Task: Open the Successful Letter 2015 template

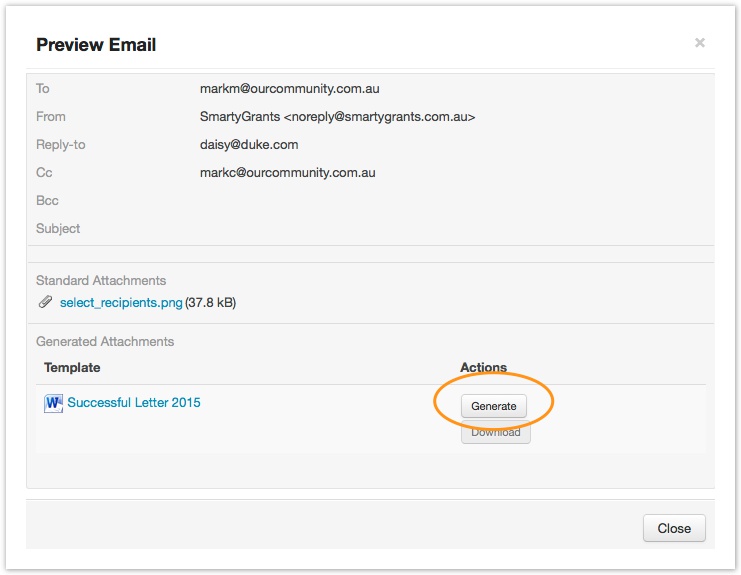Action: coord(133,403)
